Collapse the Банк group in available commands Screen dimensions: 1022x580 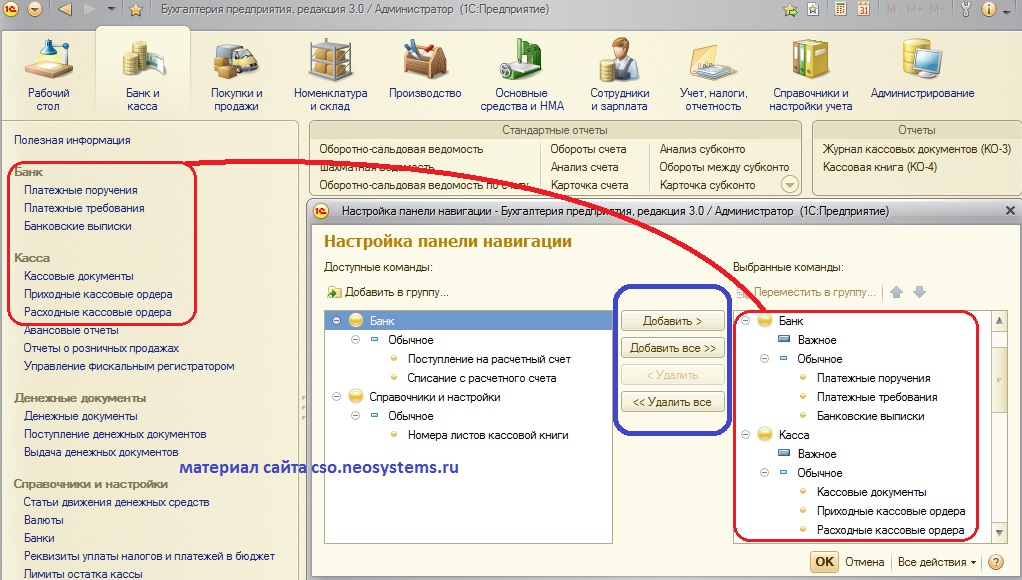336,321
